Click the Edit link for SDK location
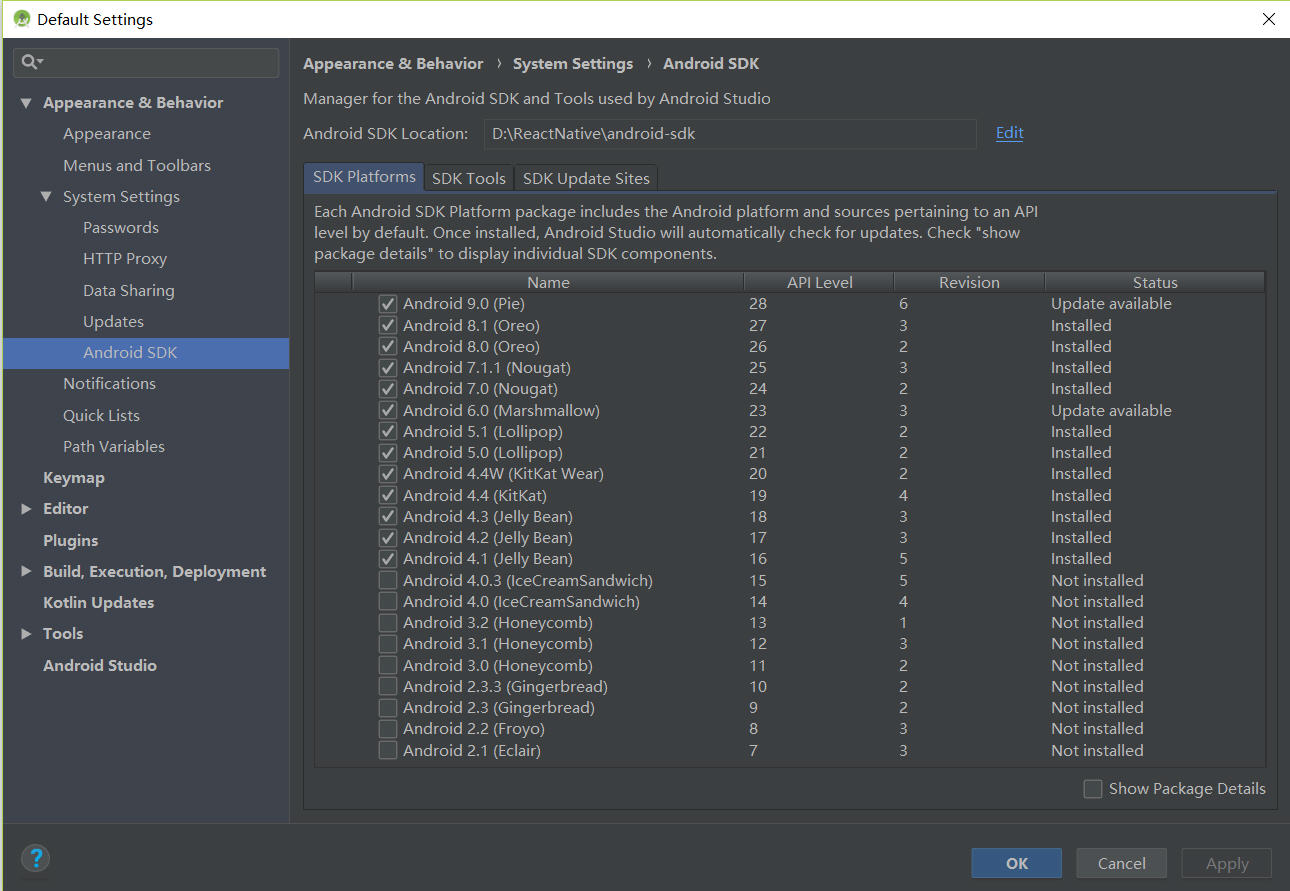The width and height of the screenshot is (1290, 891). pyautogui.click(x=1010, y=133)
